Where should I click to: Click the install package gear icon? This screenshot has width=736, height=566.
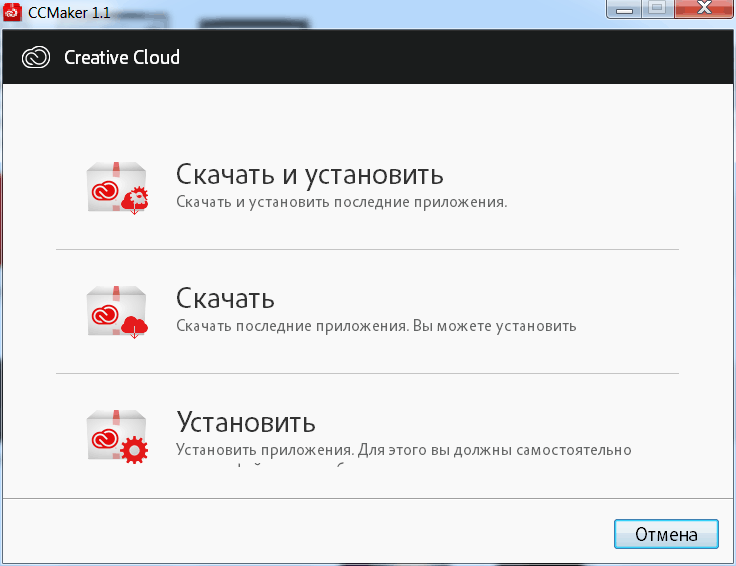[117, 436]
